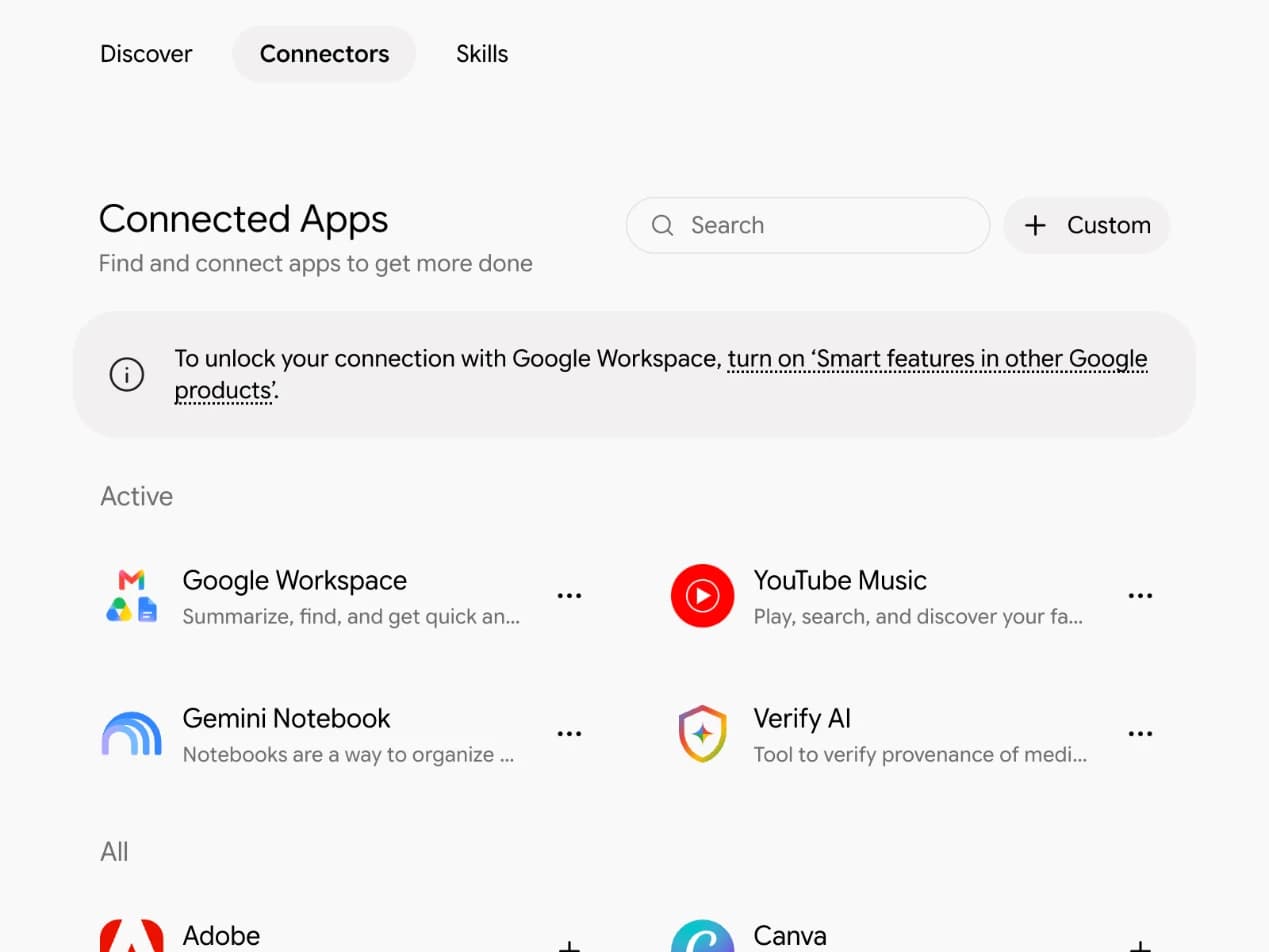This screenshot has height=952, width=1269.
Task: Select the YouTube Music title text
Action: pos(840,581)
